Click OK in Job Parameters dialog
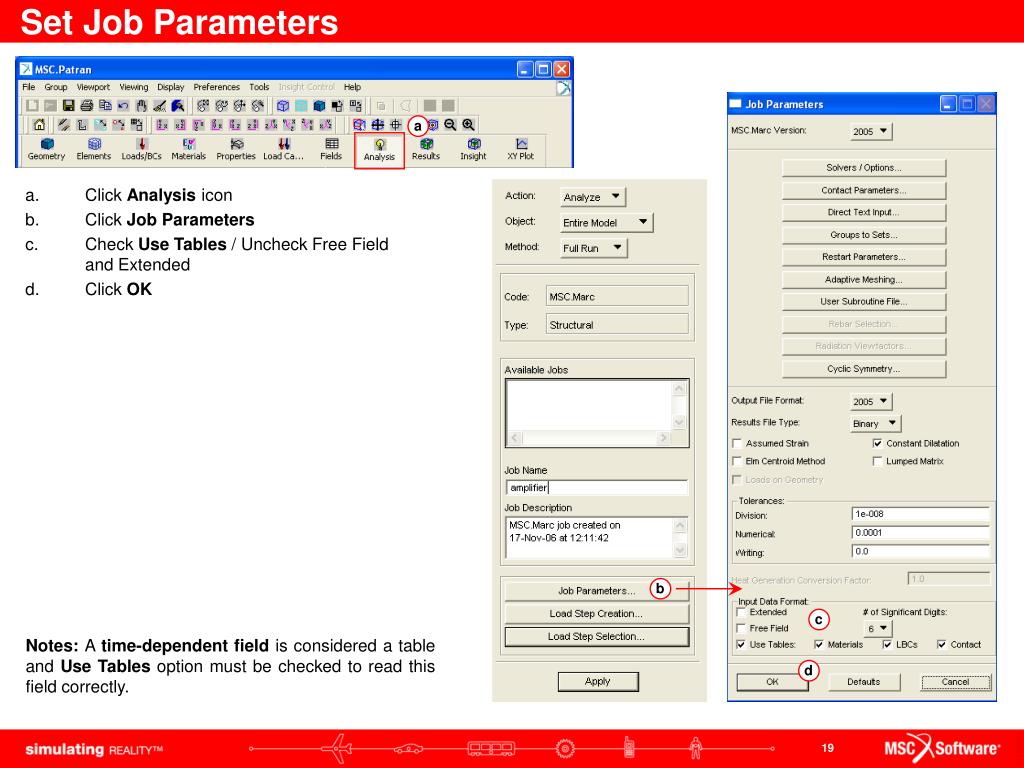 [x=773, y=681]
